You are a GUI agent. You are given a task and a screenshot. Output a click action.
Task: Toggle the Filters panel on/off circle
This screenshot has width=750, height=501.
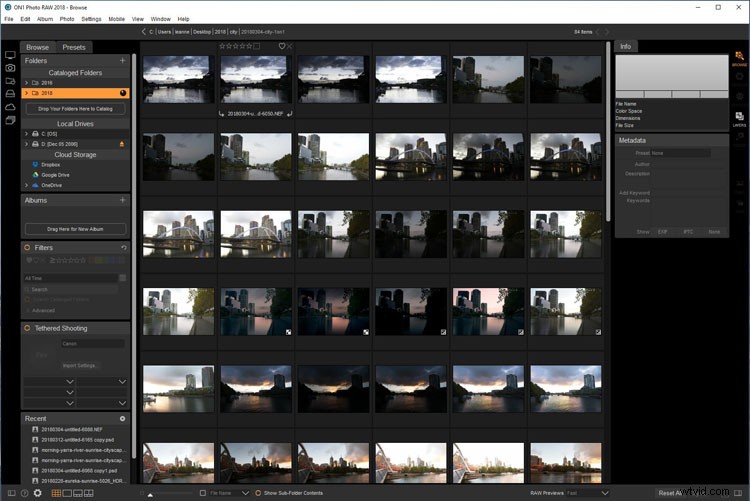click(x=27, y=247)
